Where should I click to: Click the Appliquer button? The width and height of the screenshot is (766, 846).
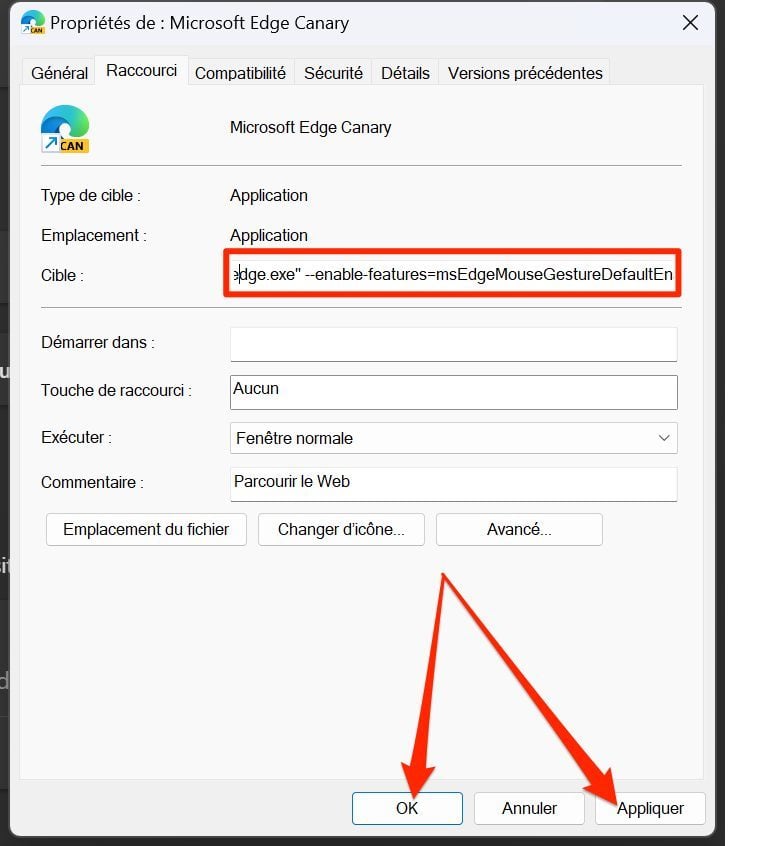[650, 808]
